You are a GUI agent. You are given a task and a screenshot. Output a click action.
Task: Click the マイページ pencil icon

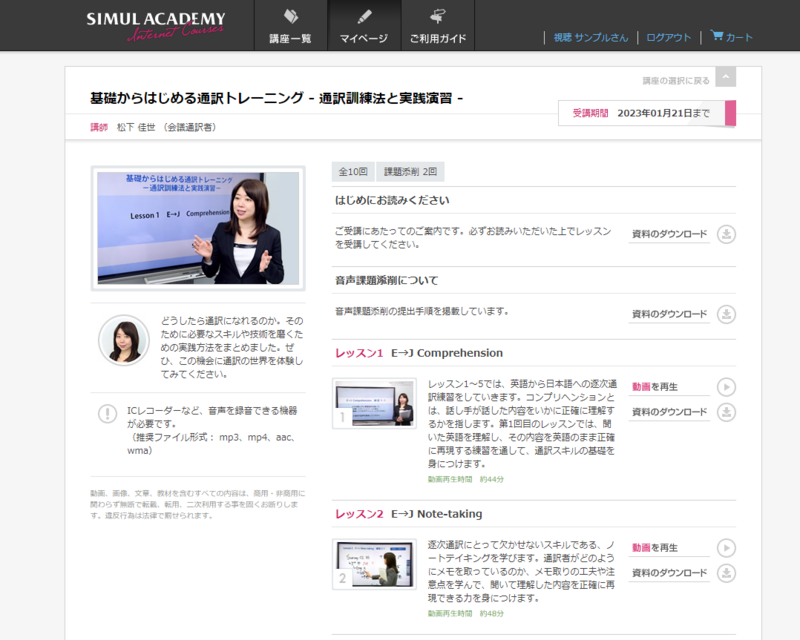pyautogui.click(x=364, y=16)
